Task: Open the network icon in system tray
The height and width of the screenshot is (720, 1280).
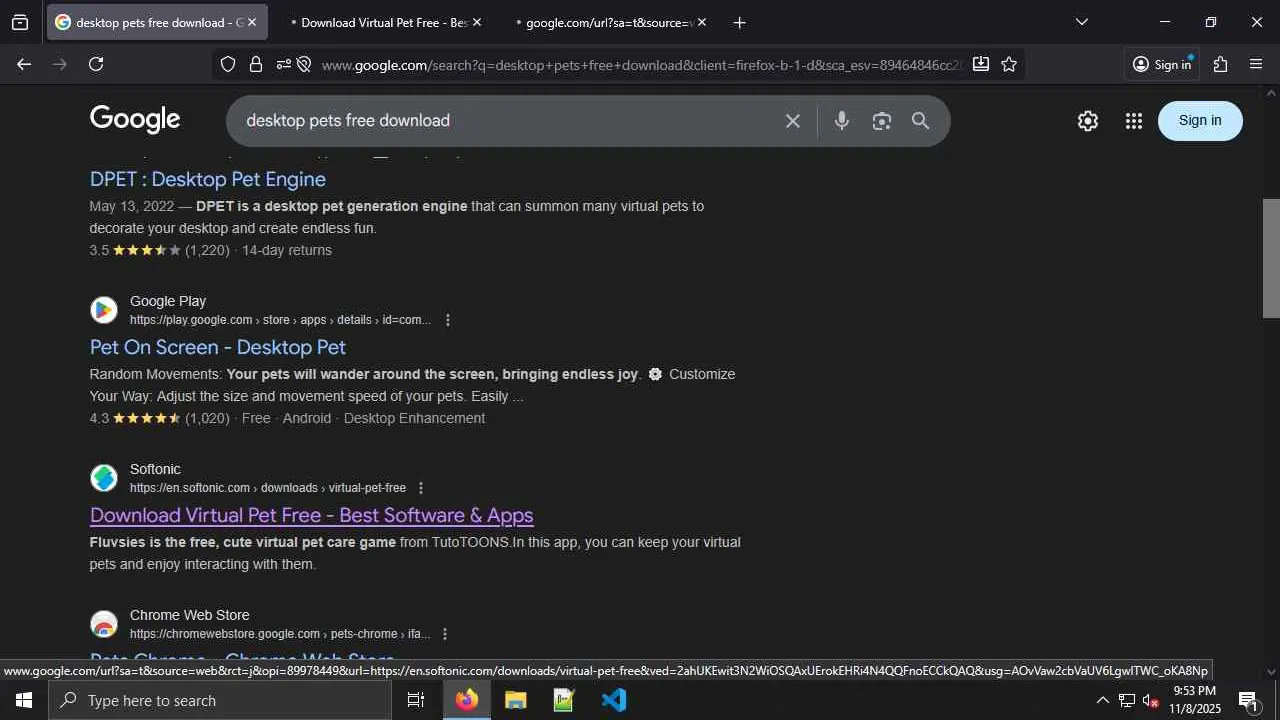Action: (x=1127, y=700)
